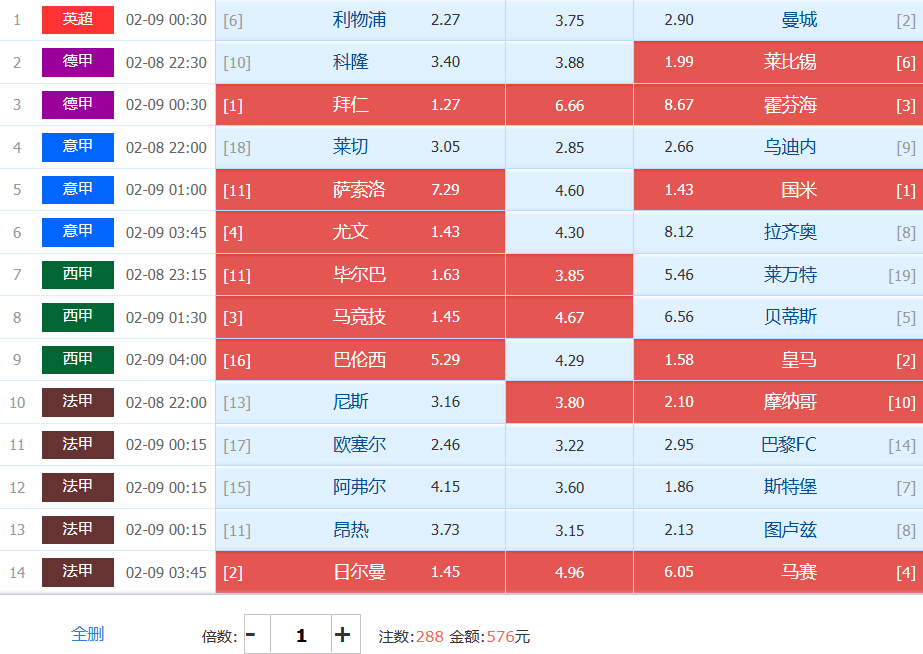The height and width of the screenshot is (654, 923).
Task: Increase the 倍数 multiplier with plus button
Action: (342, 635)
